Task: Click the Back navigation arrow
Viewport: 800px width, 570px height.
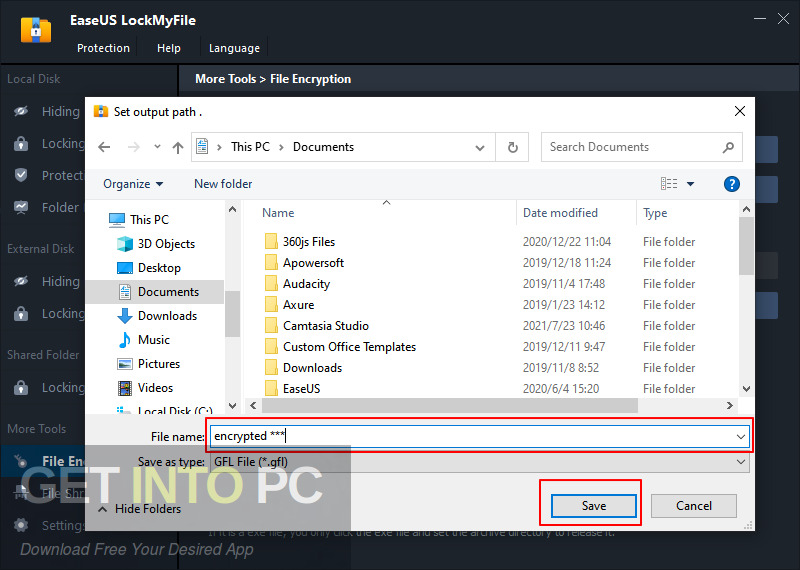Action: 104,147
